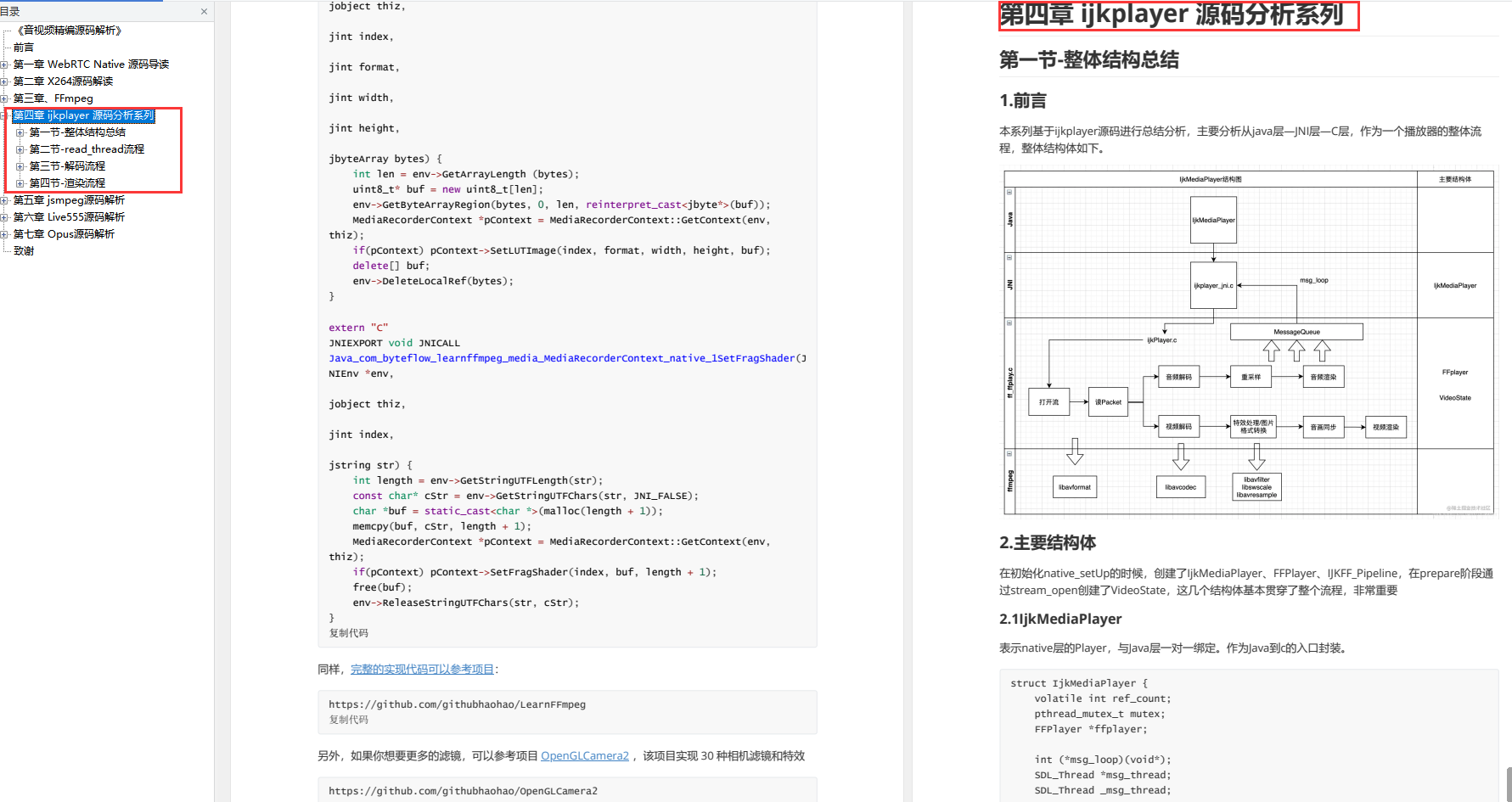Expand the 第四节-渲染流程 section node

20,183
